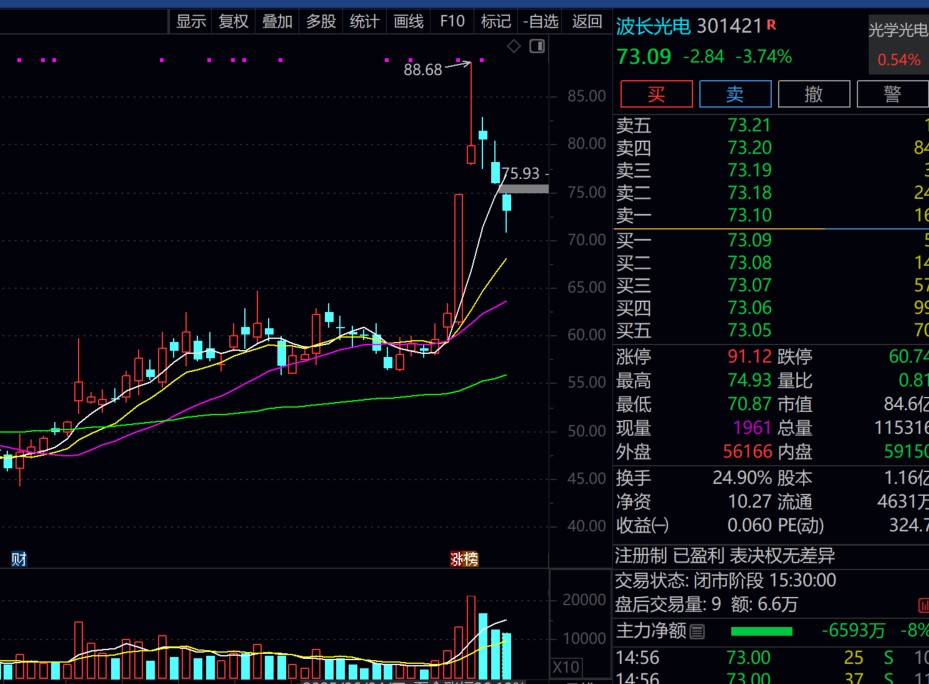Viewport: 929px width, 684px height.
Task: Open F10 company info
Action: (452, 22)
